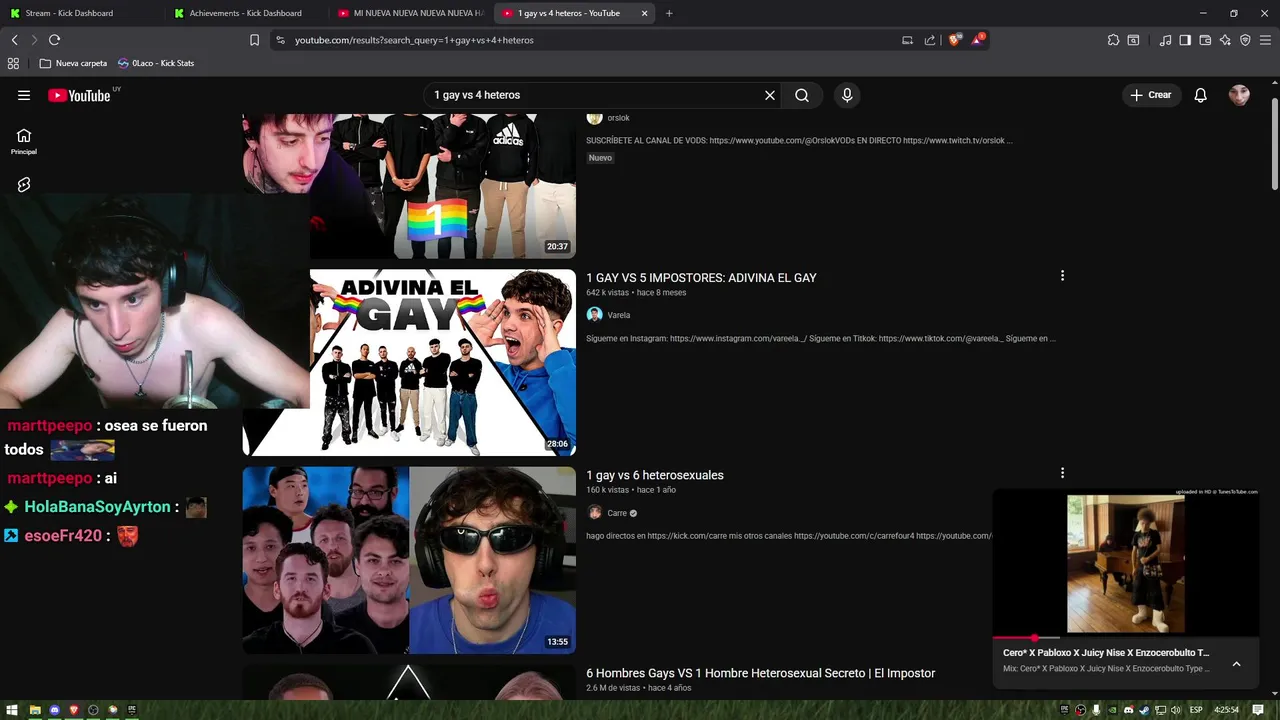Click the Crear button
The height and width of the screenshot is (720, 1280).
1151,95
